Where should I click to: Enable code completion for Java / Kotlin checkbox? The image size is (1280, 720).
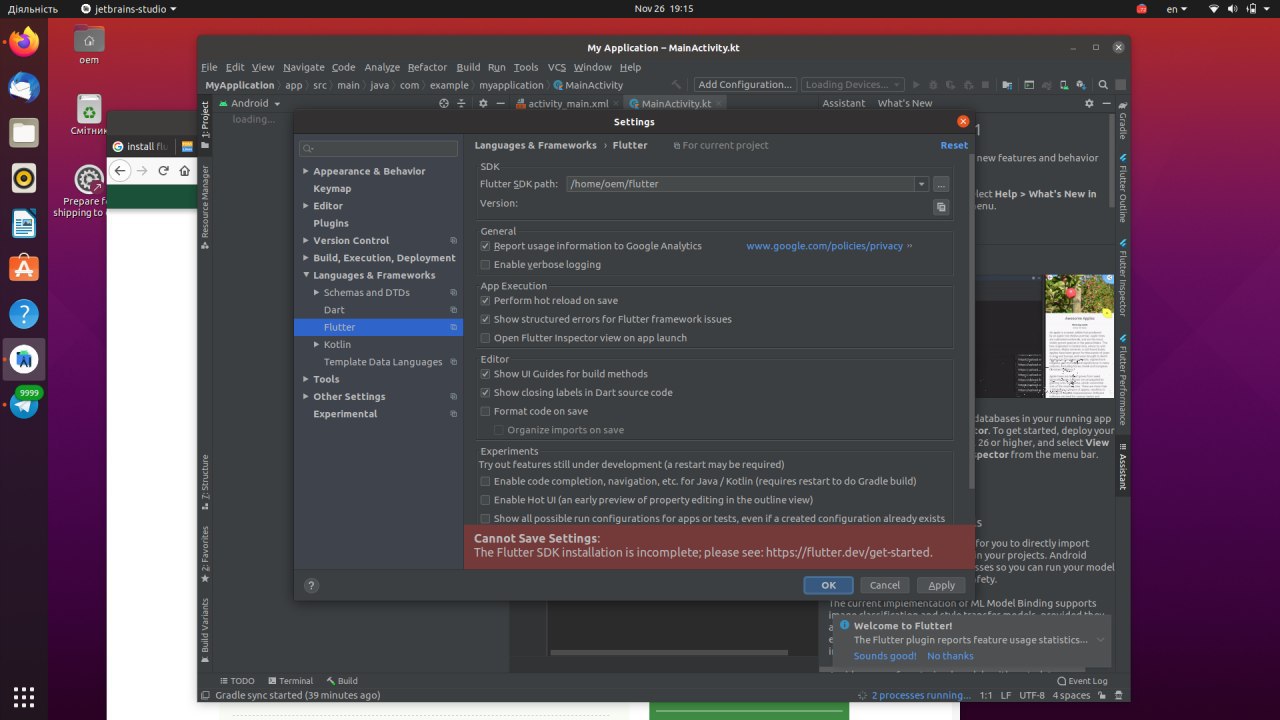[x=485, y=481]
